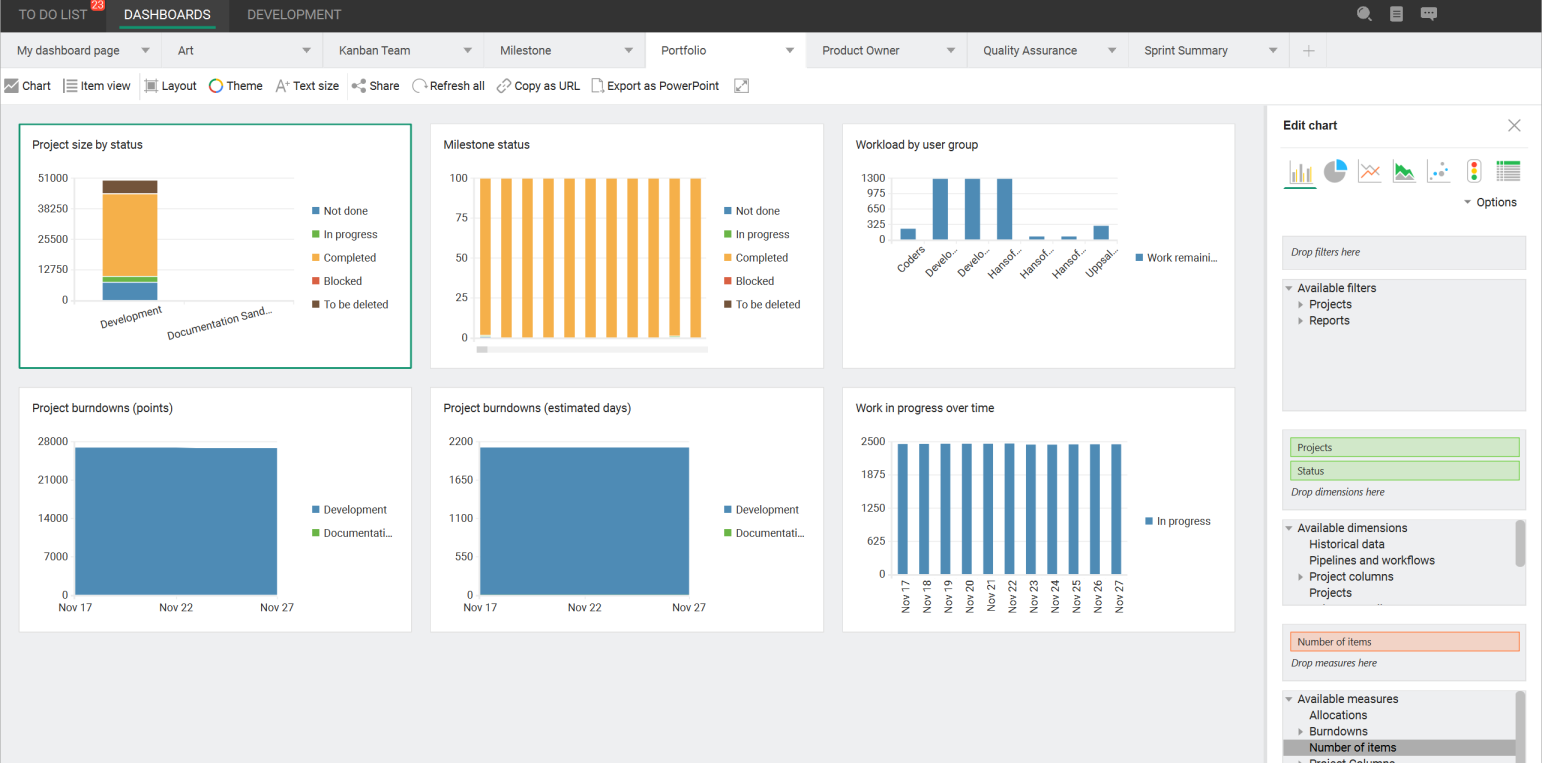Expand the Reports node under Available filters

tap(1300, 320)
